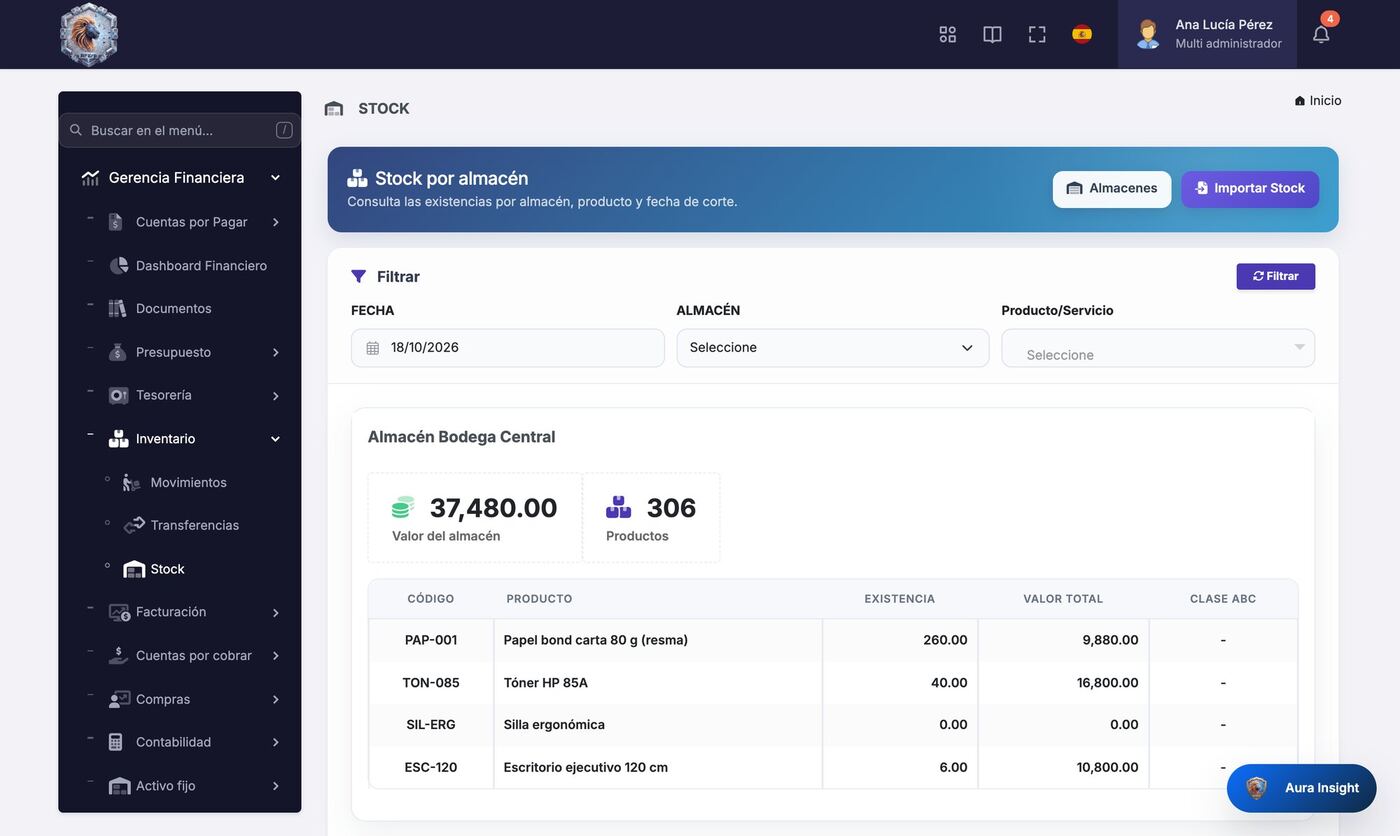
Task: Focus the Buscar en el menú field
Action: [180, 130]
